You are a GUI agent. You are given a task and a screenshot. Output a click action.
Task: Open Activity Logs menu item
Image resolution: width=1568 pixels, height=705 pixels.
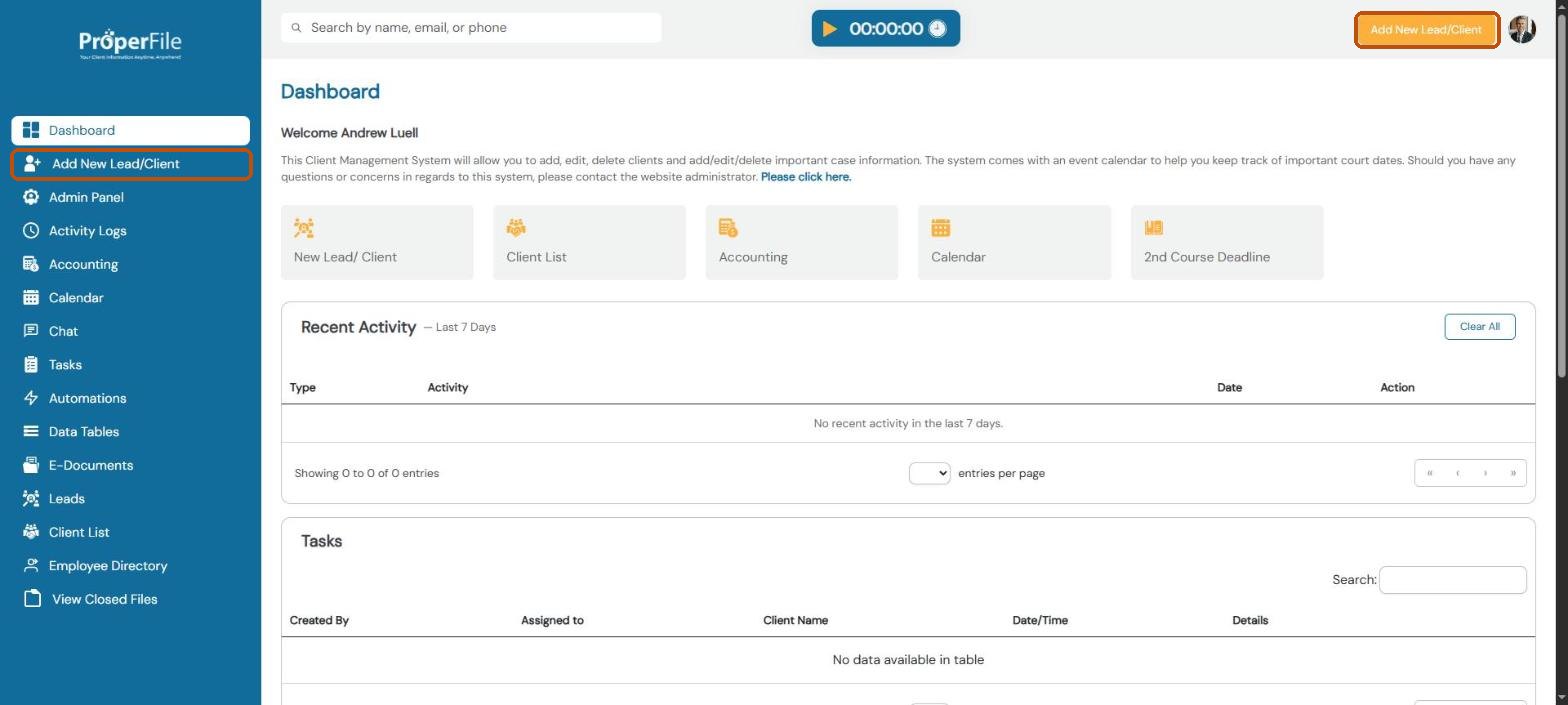(x=131, y=230)
